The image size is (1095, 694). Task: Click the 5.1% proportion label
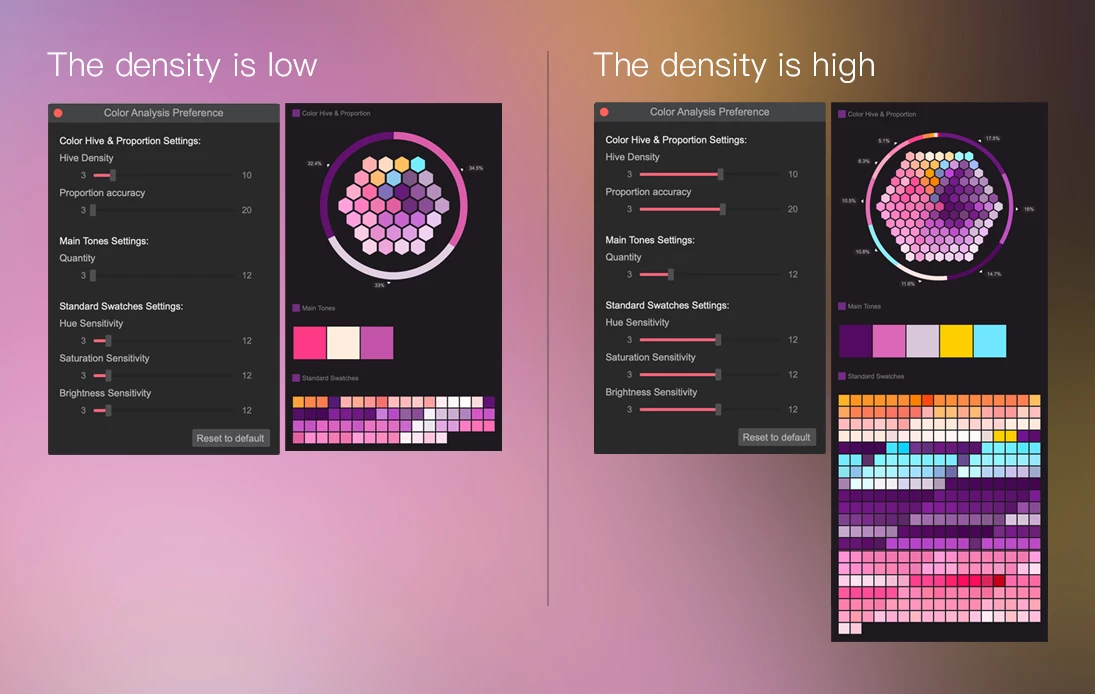point(884,140)
